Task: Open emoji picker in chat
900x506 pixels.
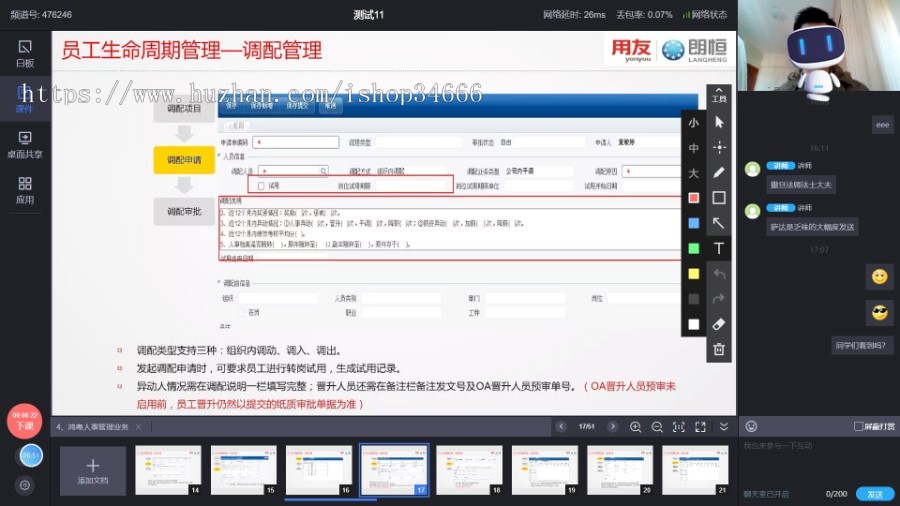Action: click(751, 426)
